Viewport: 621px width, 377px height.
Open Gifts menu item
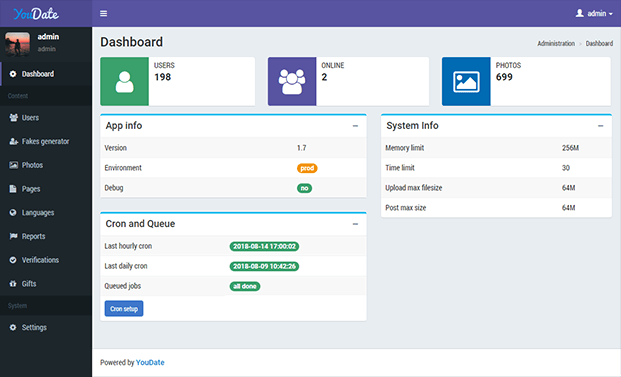[x=46, y=284]
